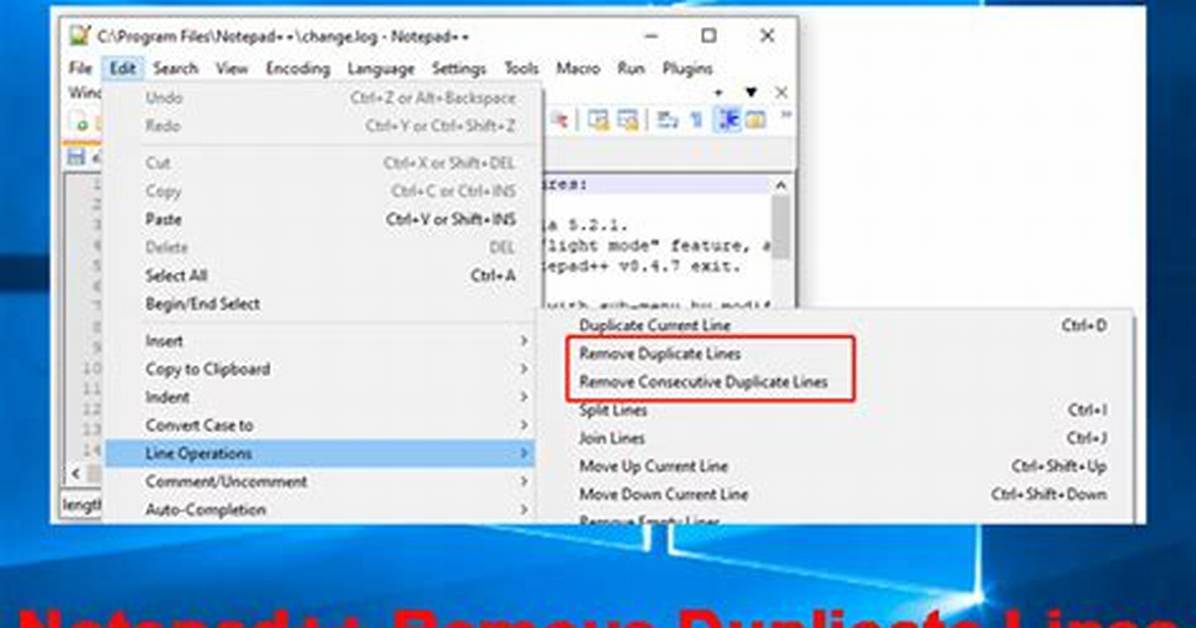Close the open Edit menu header
This screenshot has width=1196, height=628.
pos(123,69)
